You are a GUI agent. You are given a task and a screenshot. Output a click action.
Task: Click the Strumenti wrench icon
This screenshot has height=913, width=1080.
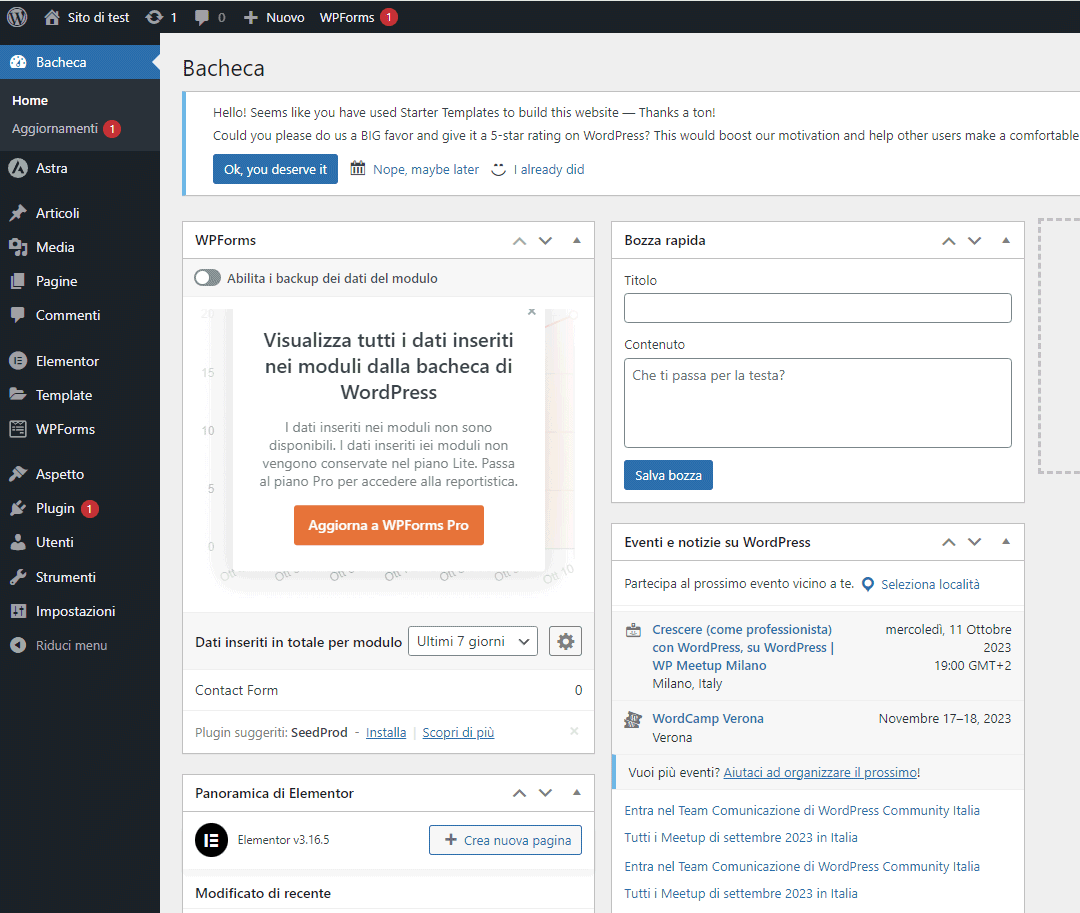pos(18,577)
